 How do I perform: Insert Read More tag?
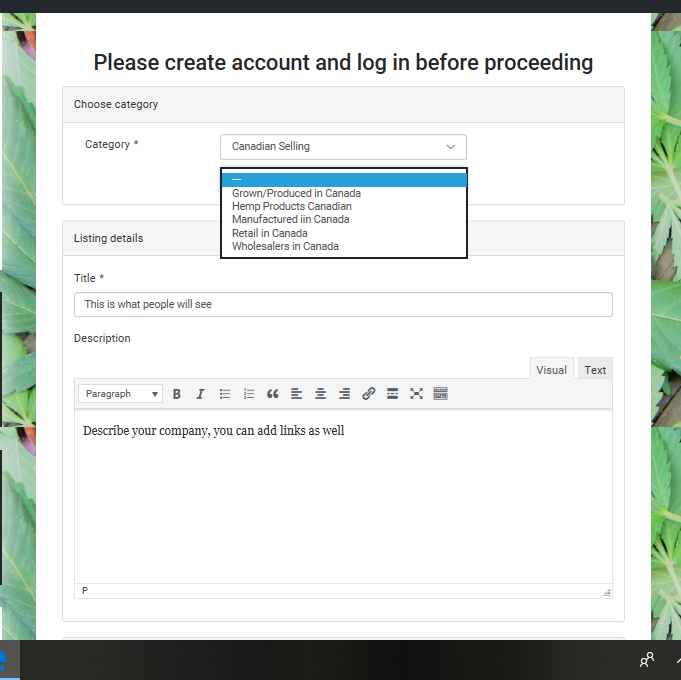tap(393, 394)
